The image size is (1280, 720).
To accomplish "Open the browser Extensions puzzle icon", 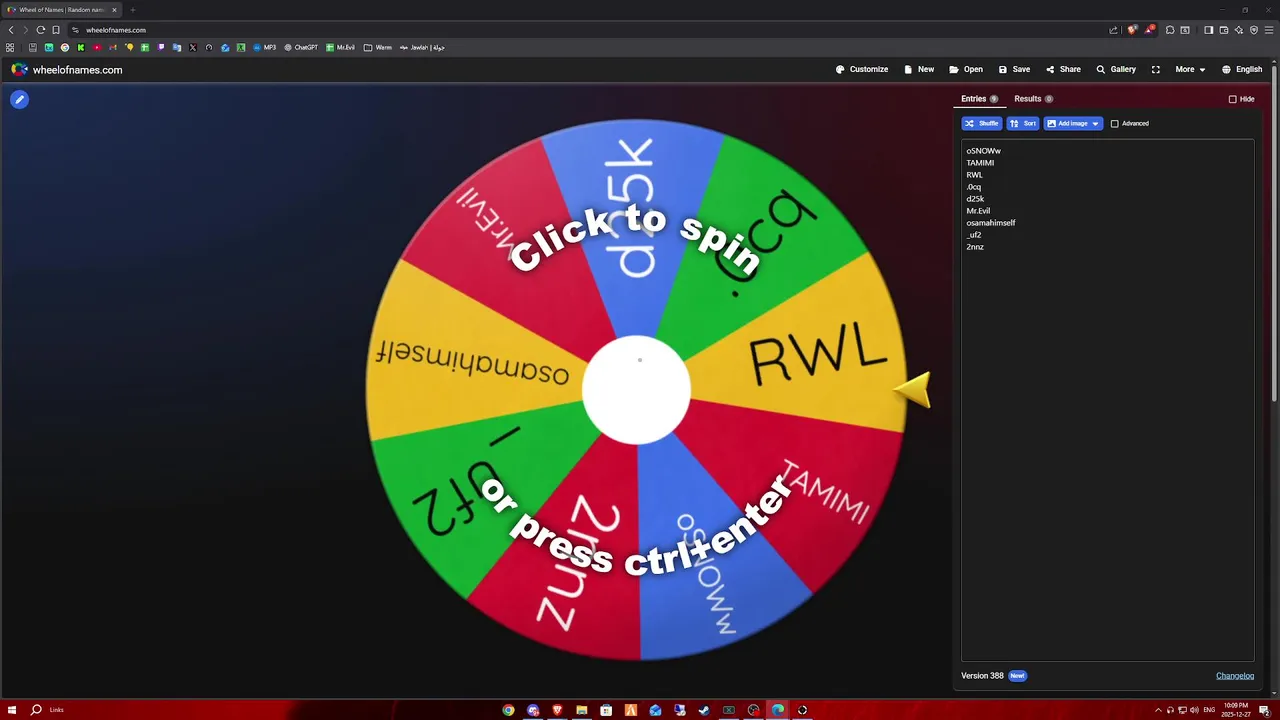I will point(1170,30).
